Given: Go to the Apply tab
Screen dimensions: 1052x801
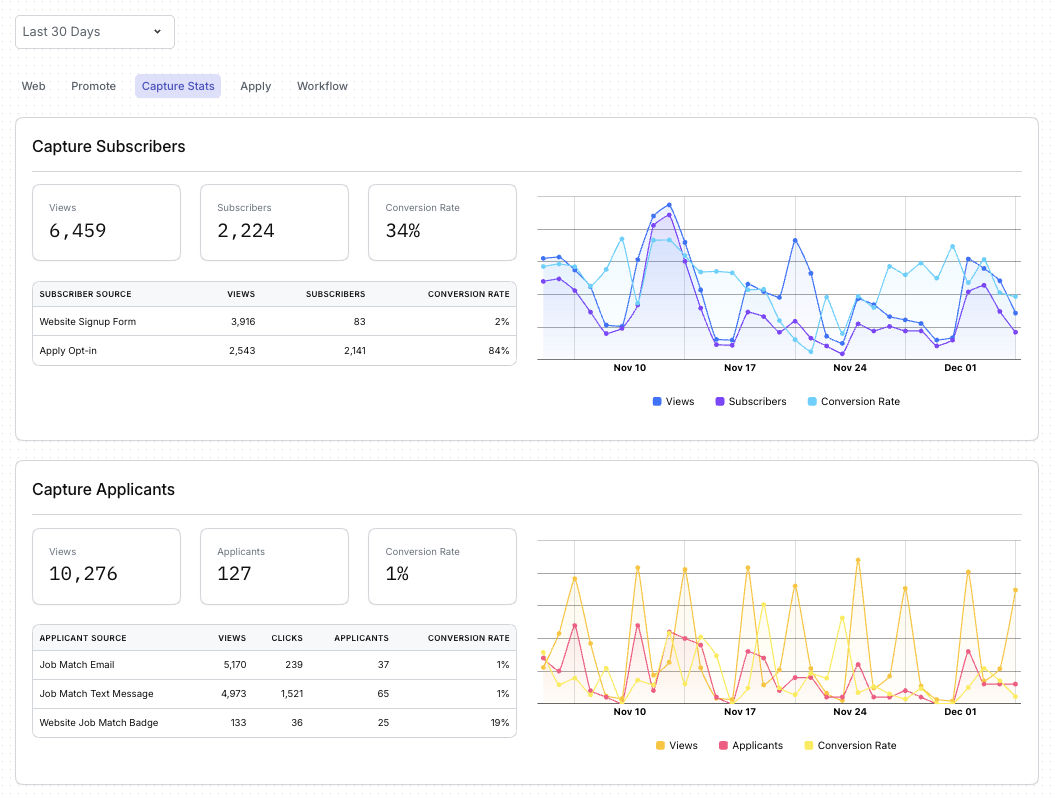Looking at the screenshot, I should [x=255, y=86].
